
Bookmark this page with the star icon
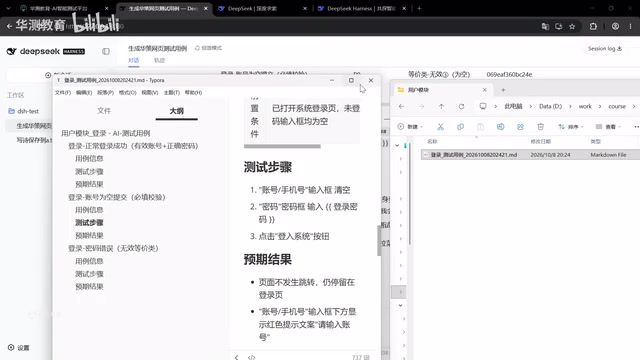572,26
